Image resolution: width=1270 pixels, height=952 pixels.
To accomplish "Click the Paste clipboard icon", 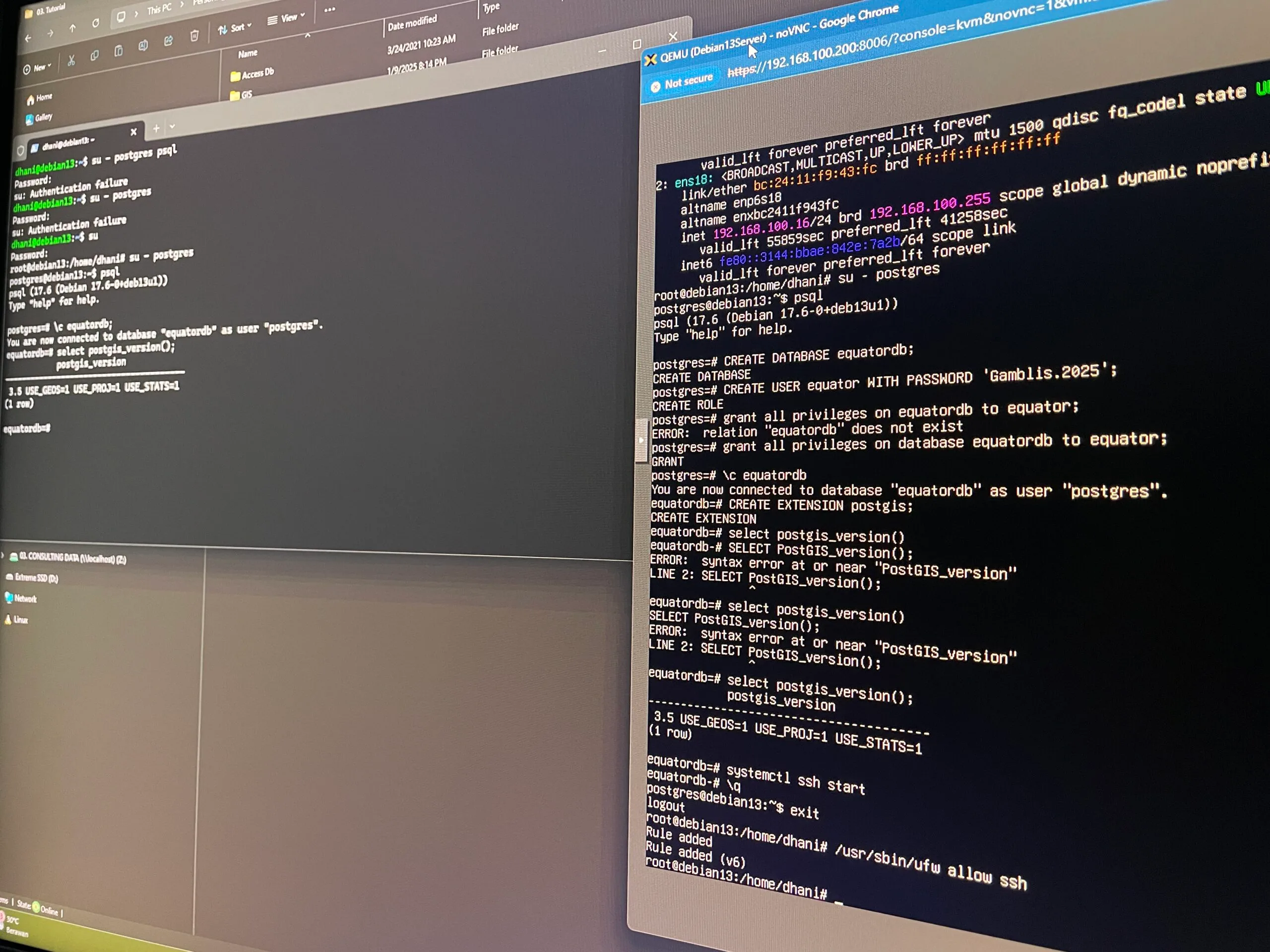I will click(118, 52).
